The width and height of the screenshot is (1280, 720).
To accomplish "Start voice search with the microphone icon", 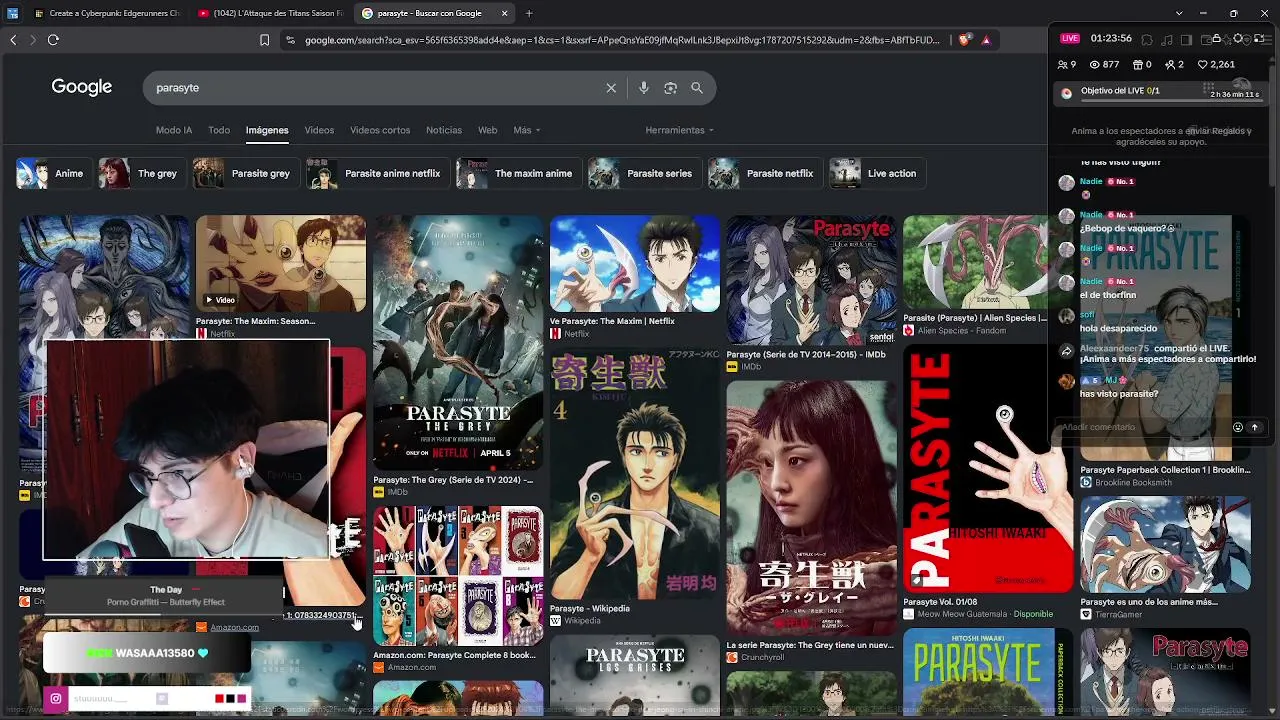I will click(x=643, y=88).
